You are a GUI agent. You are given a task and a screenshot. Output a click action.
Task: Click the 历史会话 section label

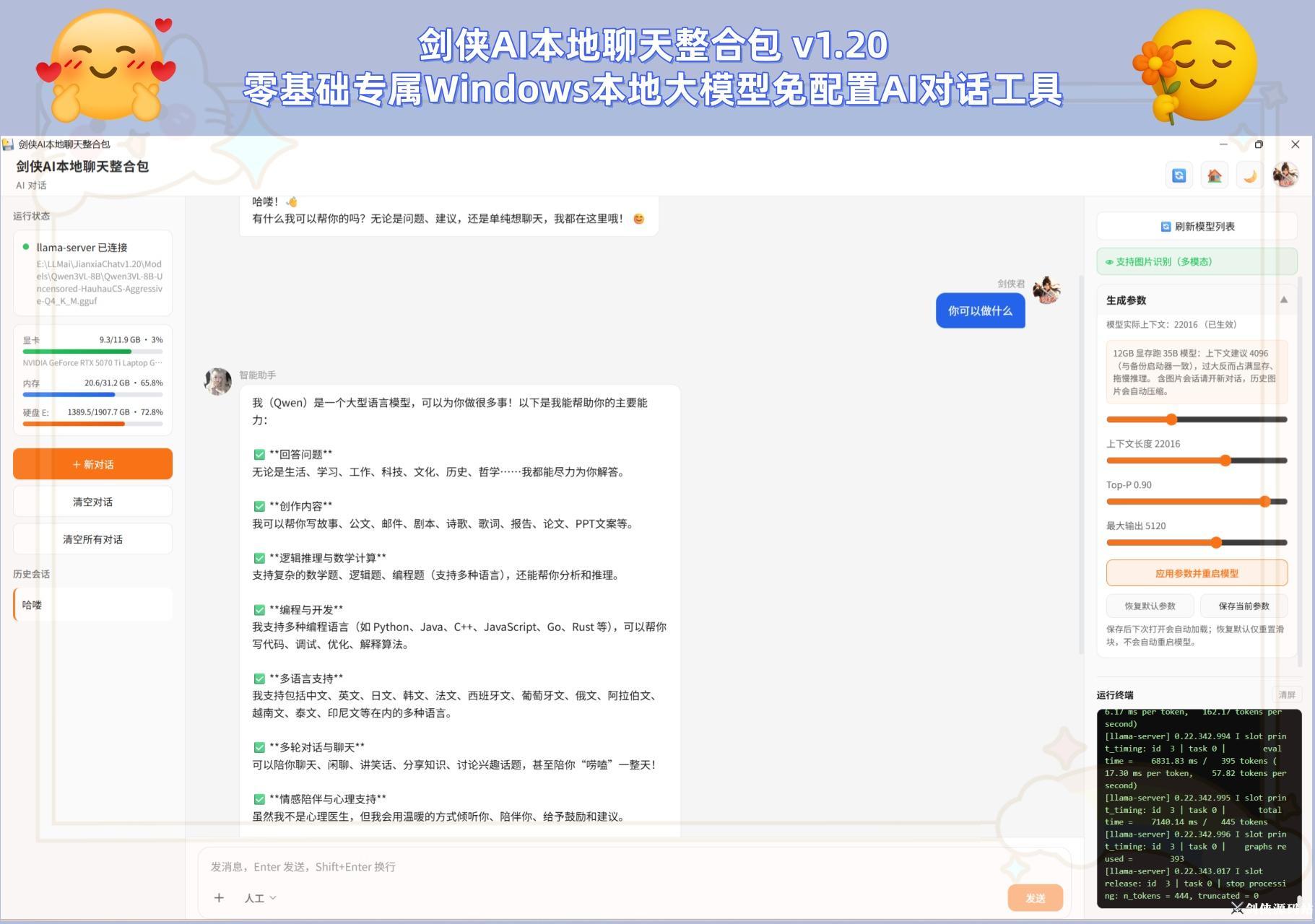31,574
